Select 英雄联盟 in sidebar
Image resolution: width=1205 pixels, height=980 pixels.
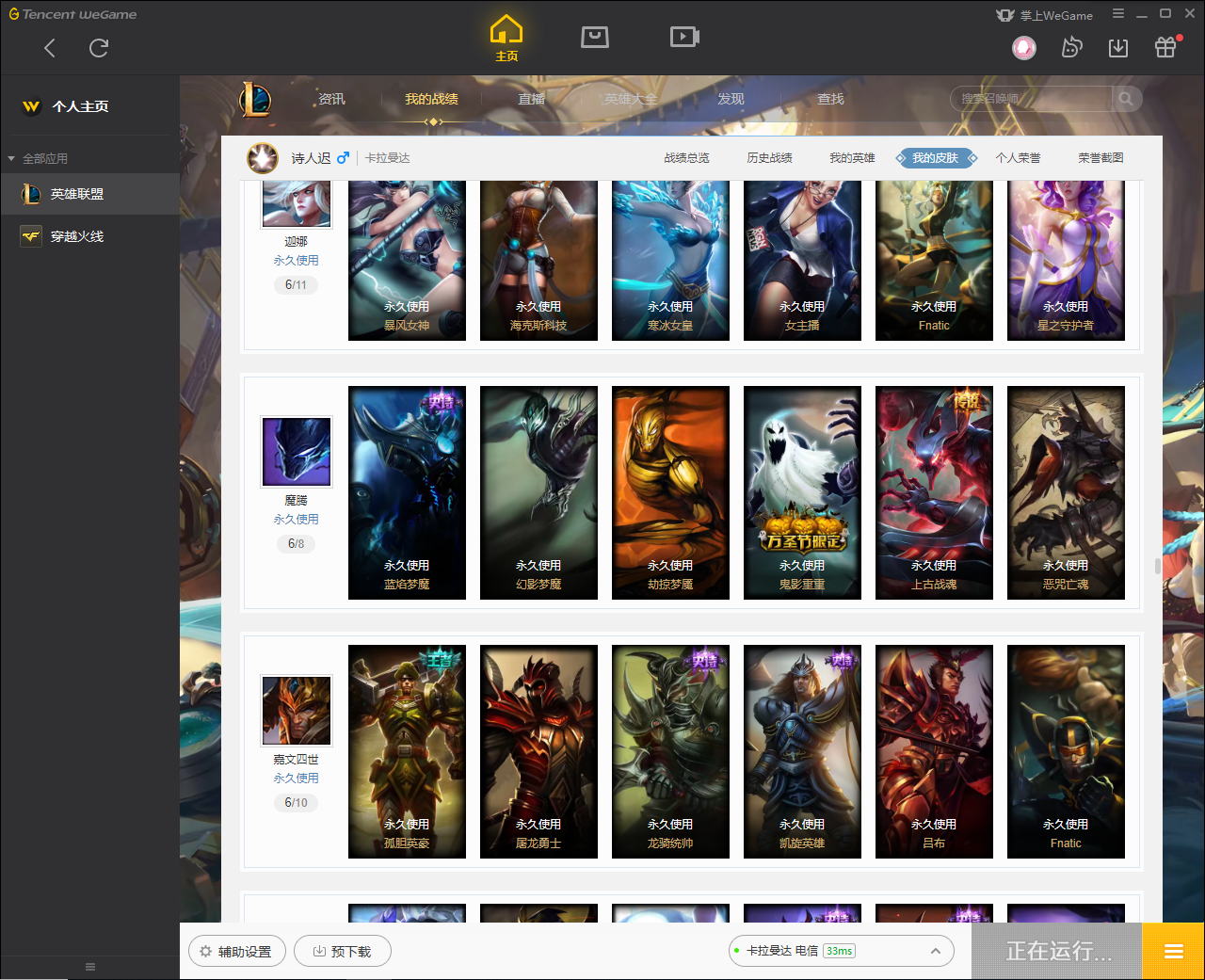click(x=89, y=194)
